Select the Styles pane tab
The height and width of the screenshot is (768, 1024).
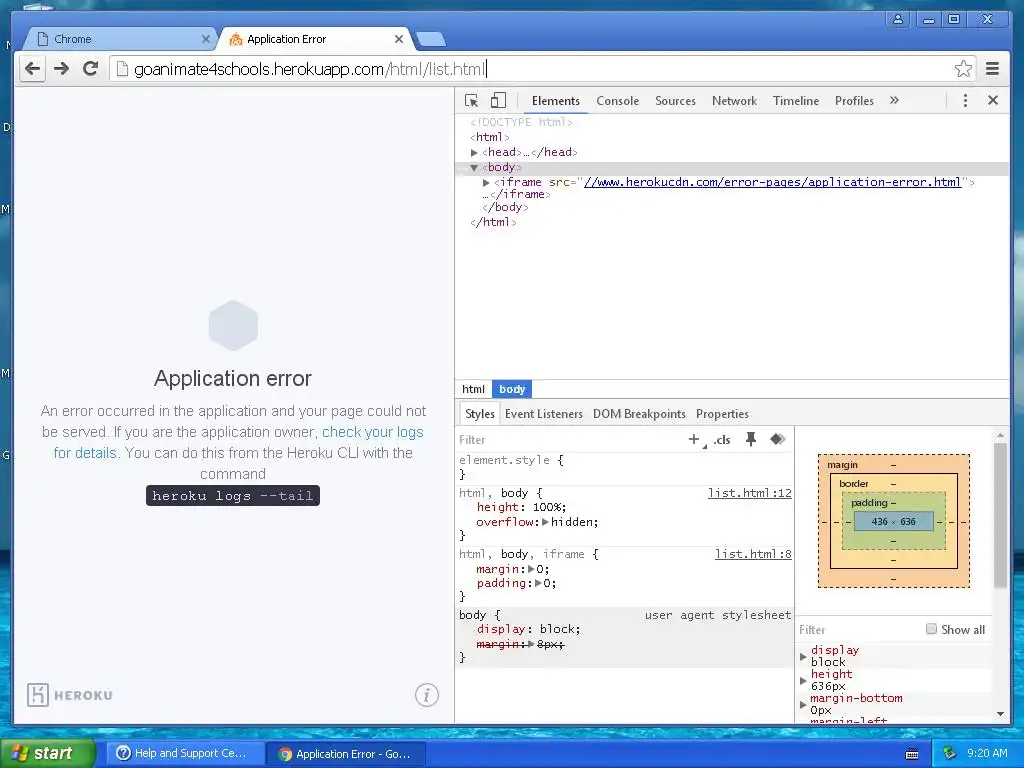479,414
